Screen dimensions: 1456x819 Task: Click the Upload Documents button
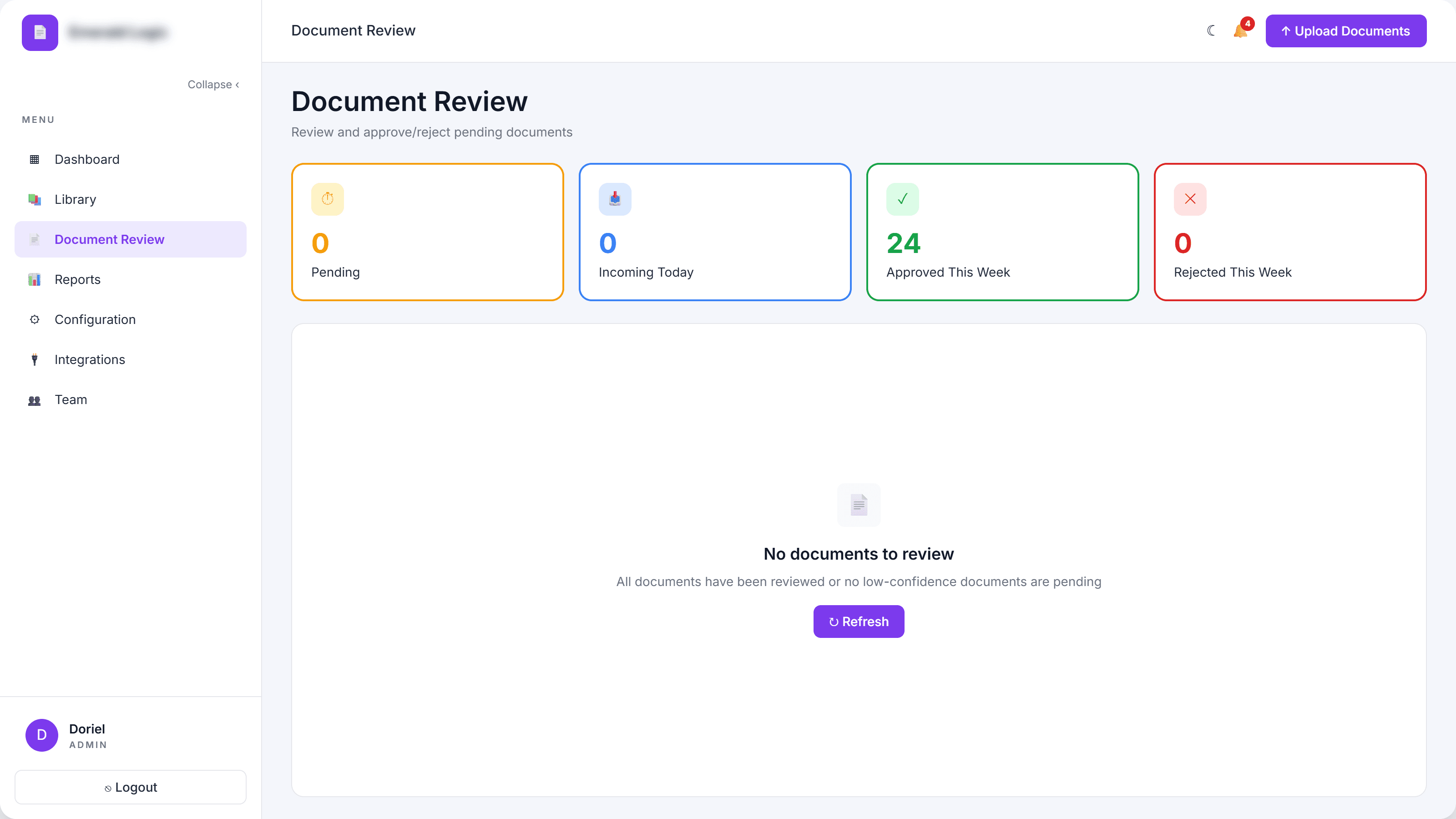click(x=1346, y=31)
